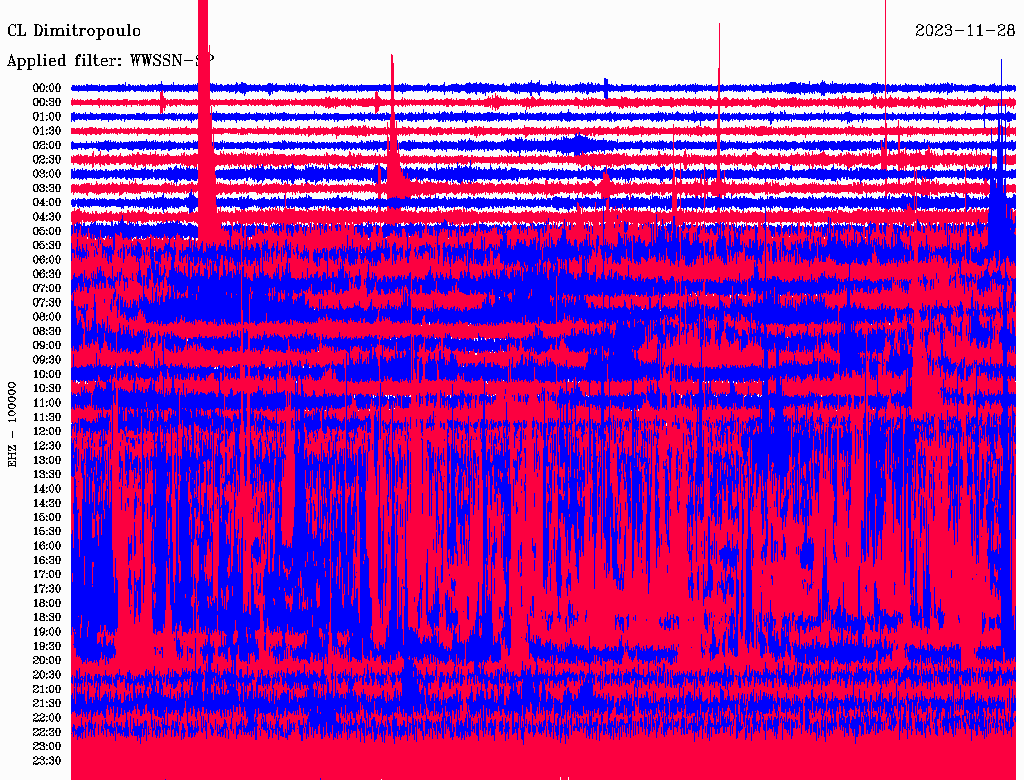Select the 19:00 time row label

coord(48,632)
